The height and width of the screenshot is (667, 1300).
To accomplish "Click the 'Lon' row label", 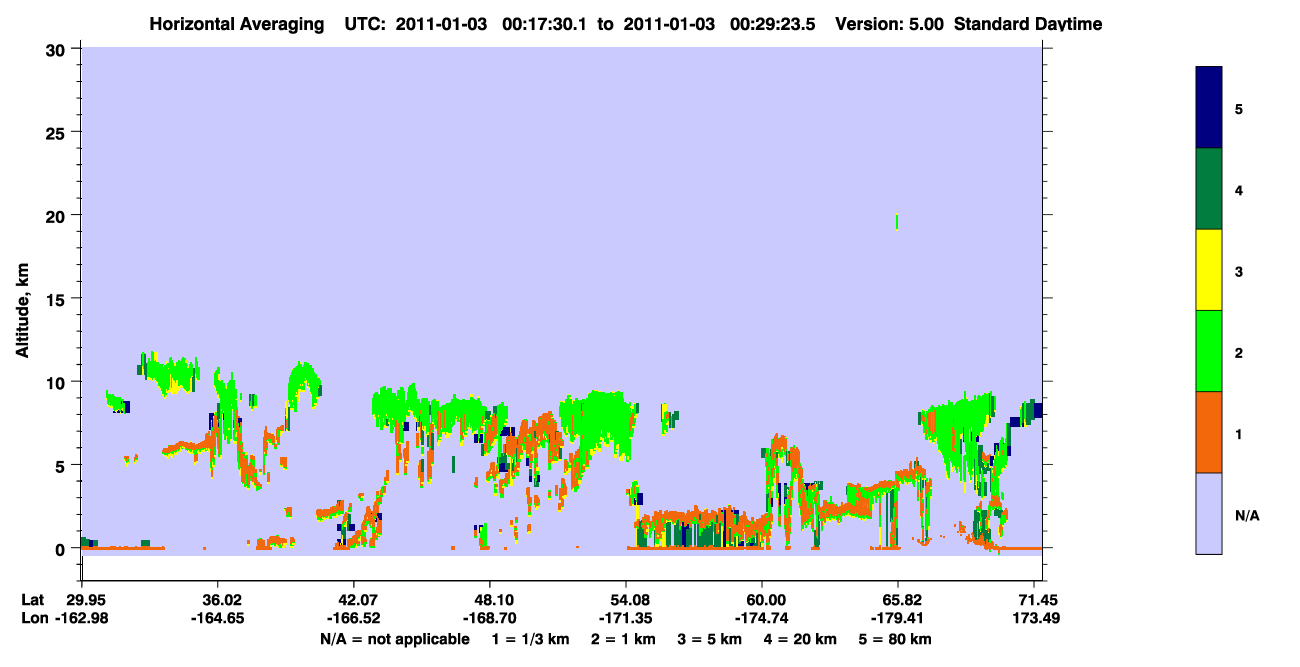I will coord(34,618).
